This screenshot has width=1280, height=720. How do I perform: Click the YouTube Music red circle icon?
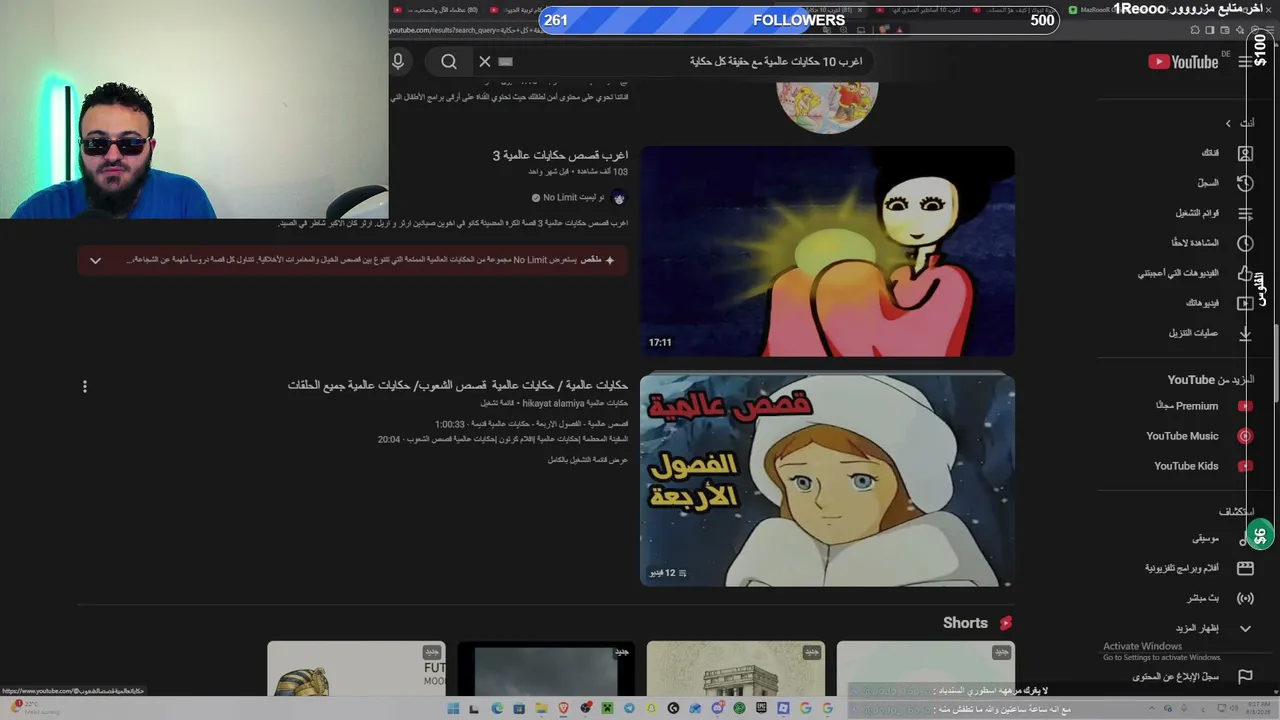tap(1245, 436)
